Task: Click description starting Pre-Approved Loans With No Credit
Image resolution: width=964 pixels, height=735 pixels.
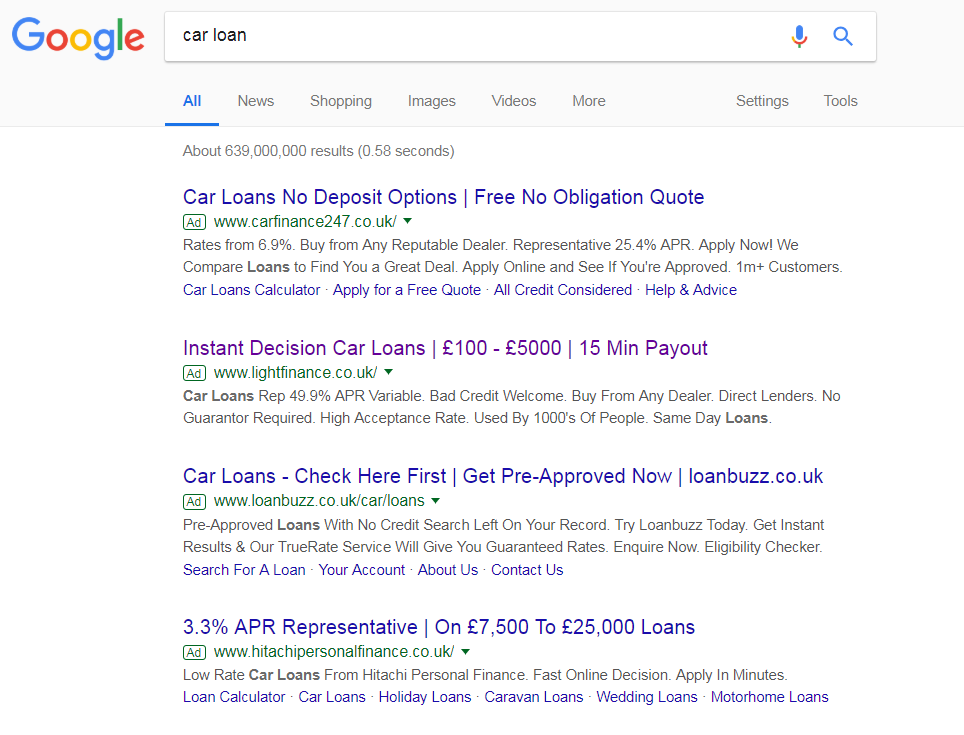Action: [x=504, y=536]
